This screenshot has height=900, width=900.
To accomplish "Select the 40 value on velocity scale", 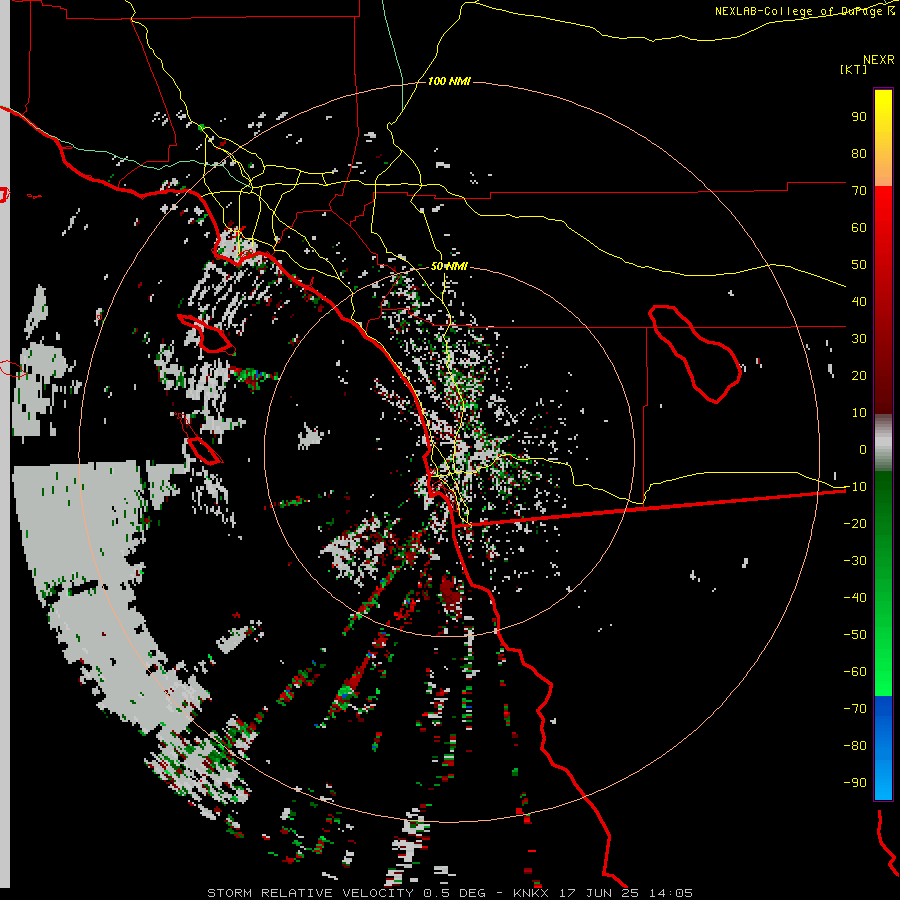I will [x=859, y=301].
